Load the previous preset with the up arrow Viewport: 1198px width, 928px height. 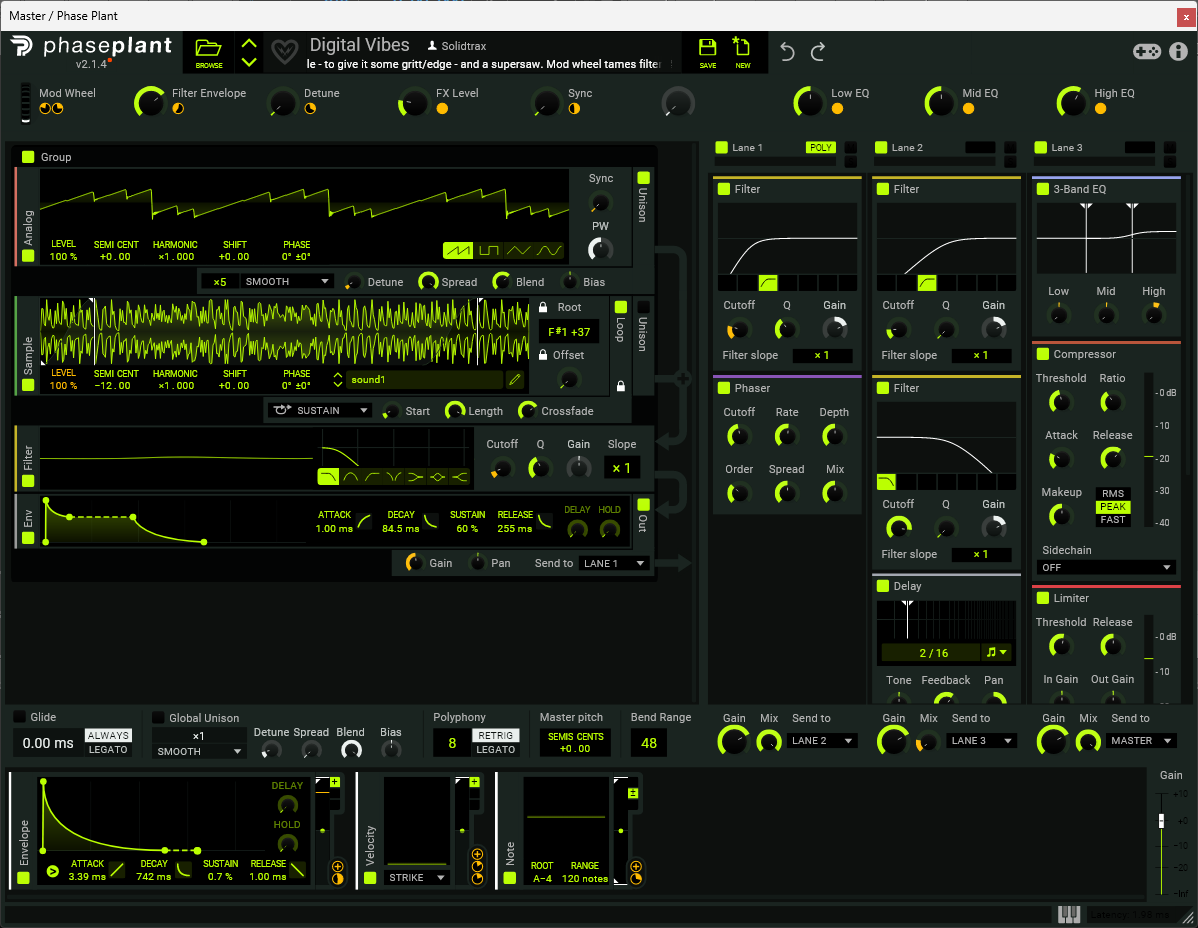[249, 44]
